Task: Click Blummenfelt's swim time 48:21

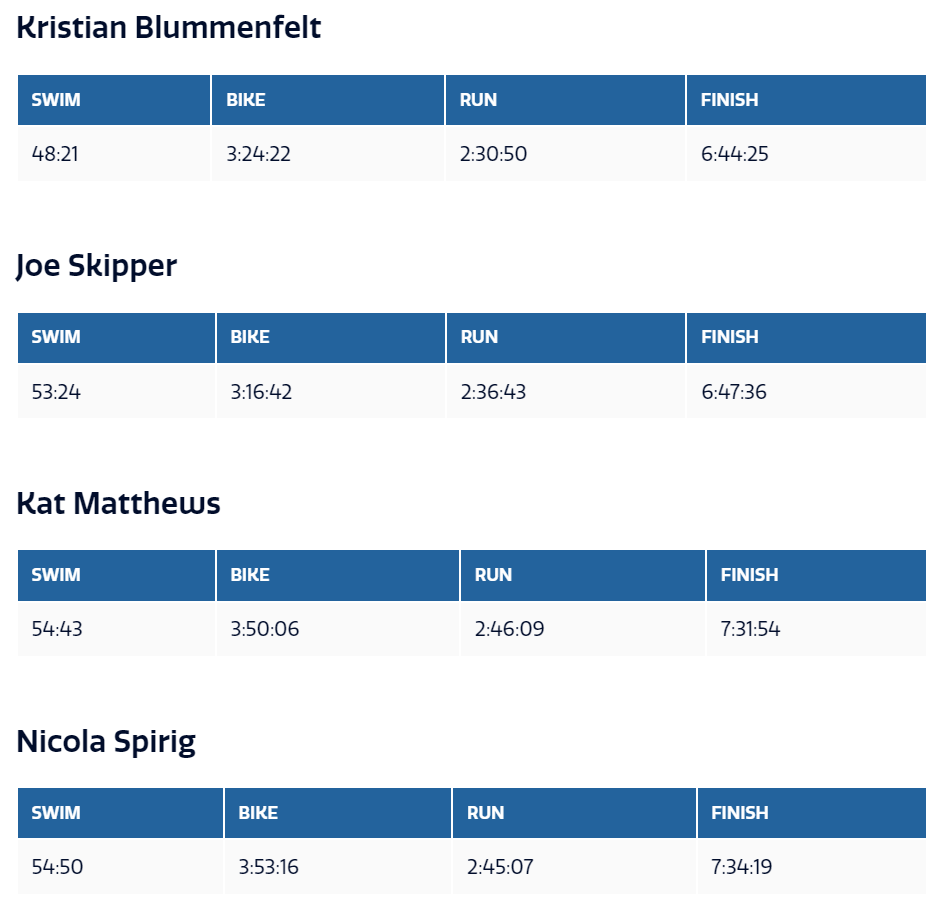Action: [x=55, y=154]
